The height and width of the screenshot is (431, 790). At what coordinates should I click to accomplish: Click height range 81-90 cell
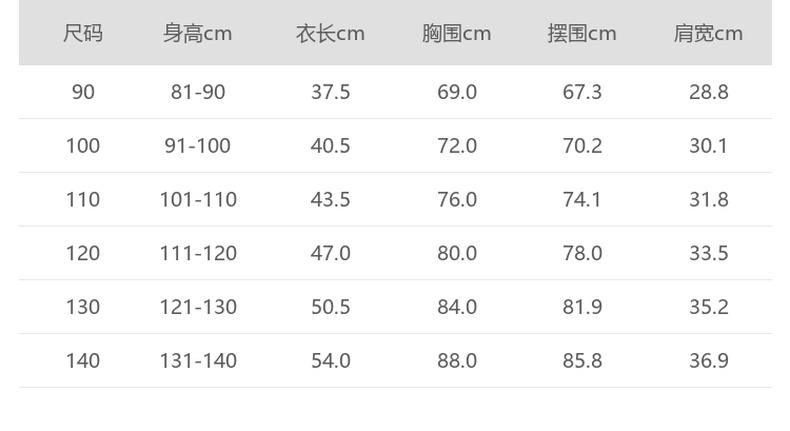198,92
